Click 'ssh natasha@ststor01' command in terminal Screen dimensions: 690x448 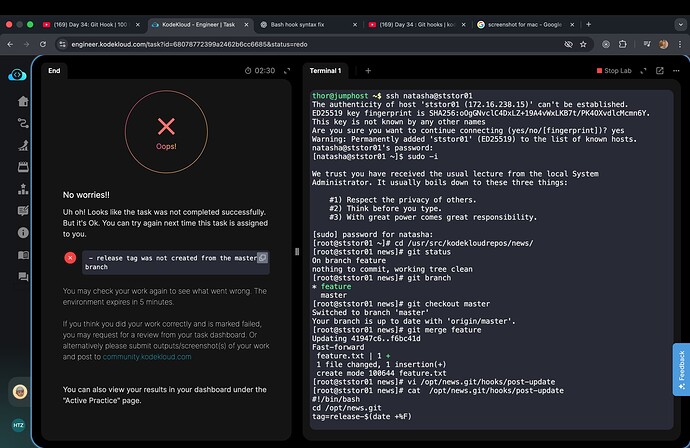point(429,95)
